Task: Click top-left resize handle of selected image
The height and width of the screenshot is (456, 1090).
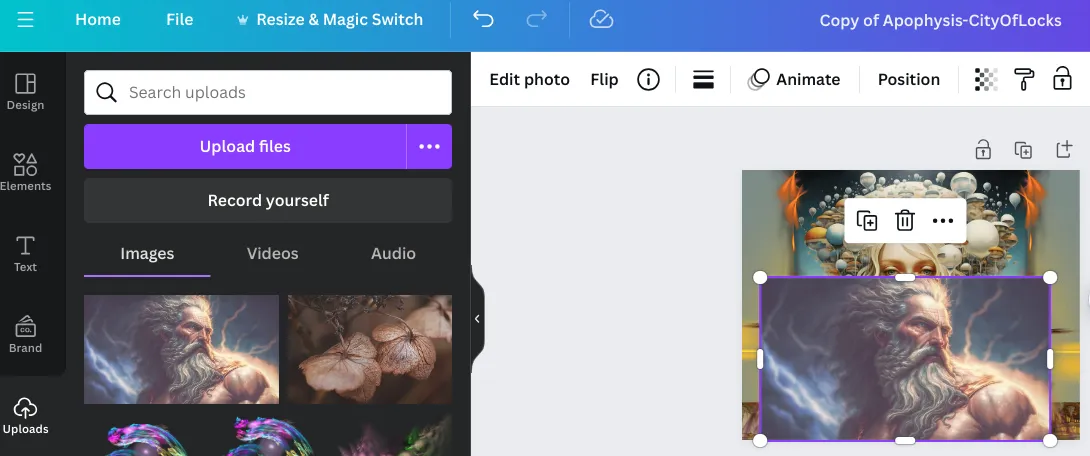Action: tap(760, 277)
